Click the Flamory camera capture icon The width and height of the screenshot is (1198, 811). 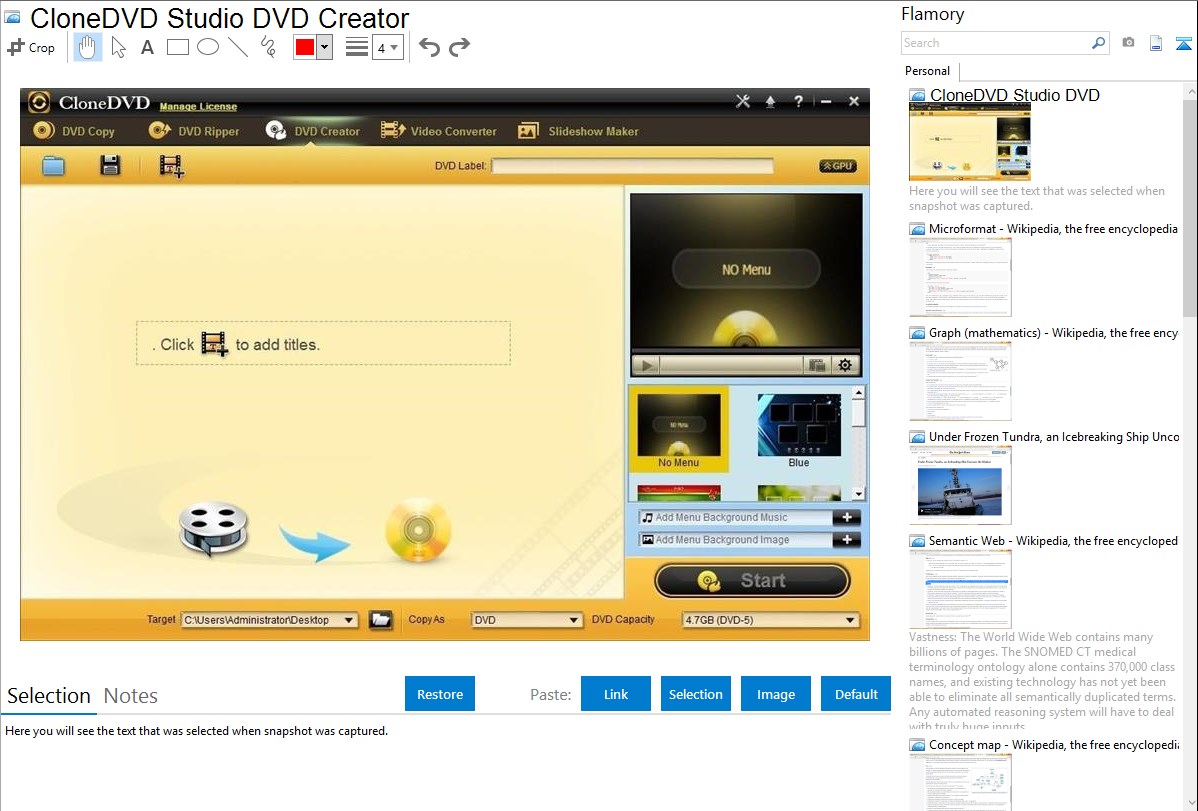(x=1128, y=43)
